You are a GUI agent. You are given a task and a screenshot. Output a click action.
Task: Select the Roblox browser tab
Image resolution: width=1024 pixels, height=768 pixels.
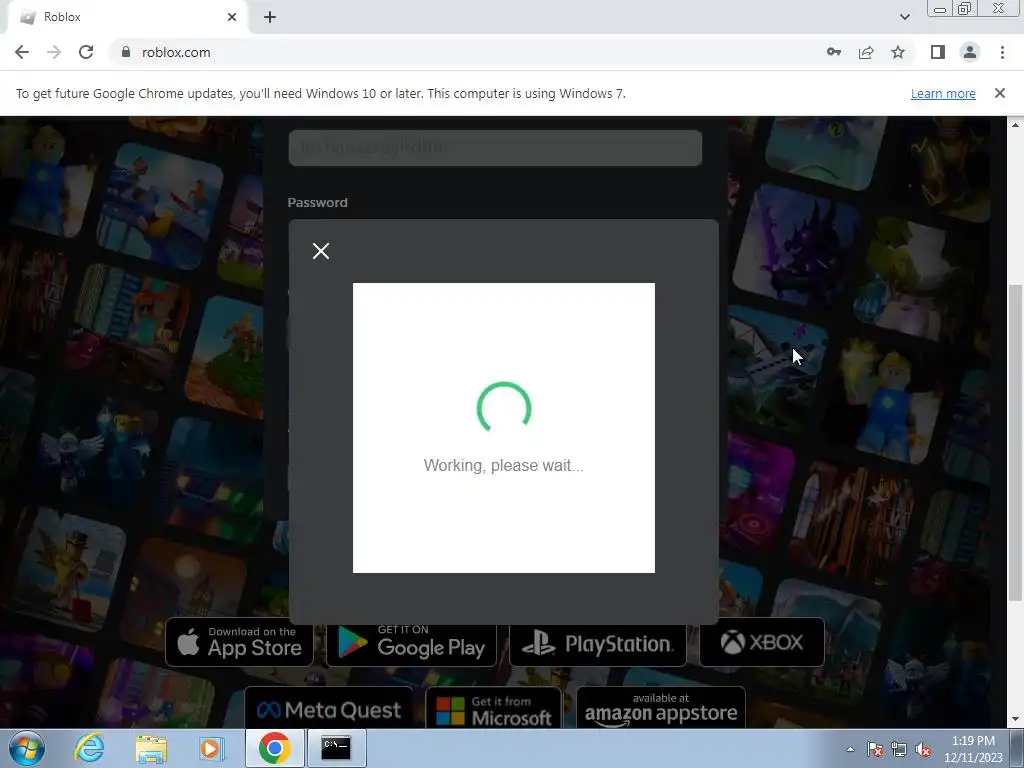(127, 18)
